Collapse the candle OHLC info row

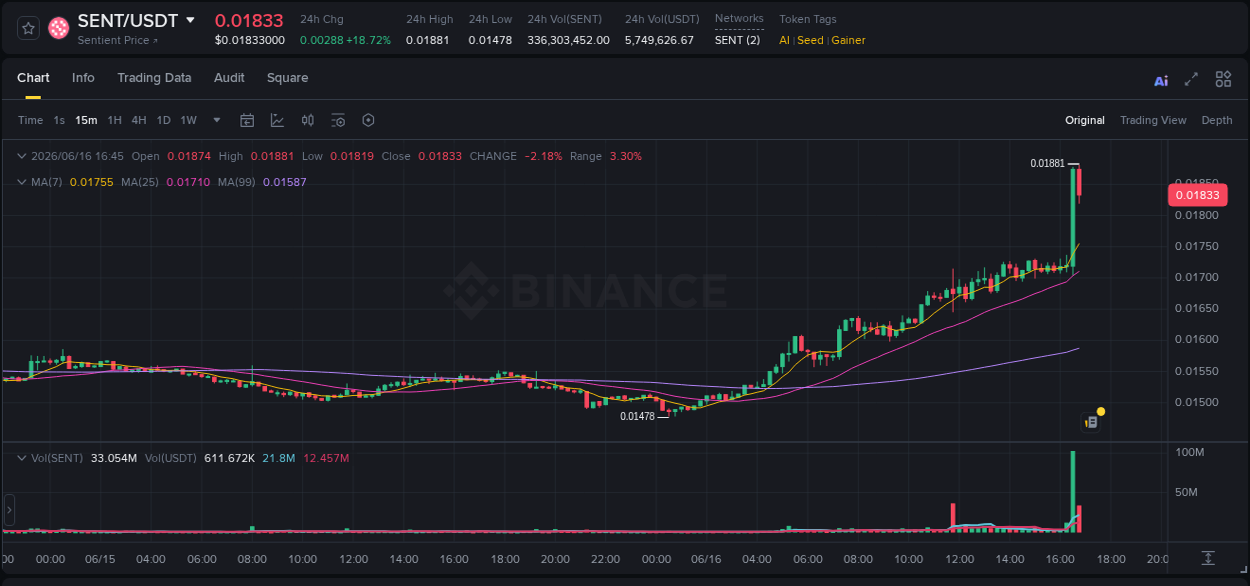22,156
